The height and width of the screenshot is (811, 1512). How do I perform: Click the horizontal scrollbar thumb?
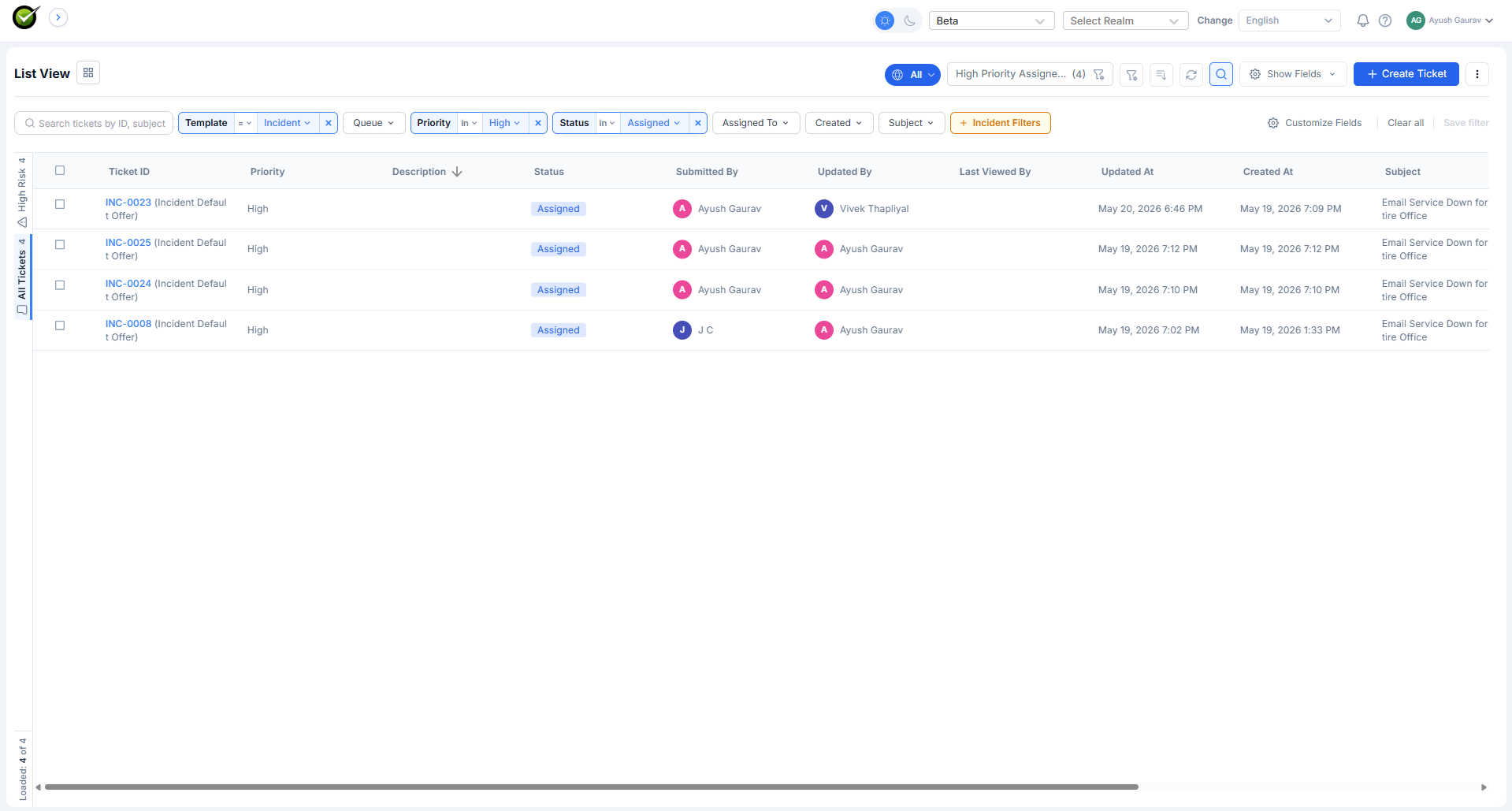click(591, 787)
